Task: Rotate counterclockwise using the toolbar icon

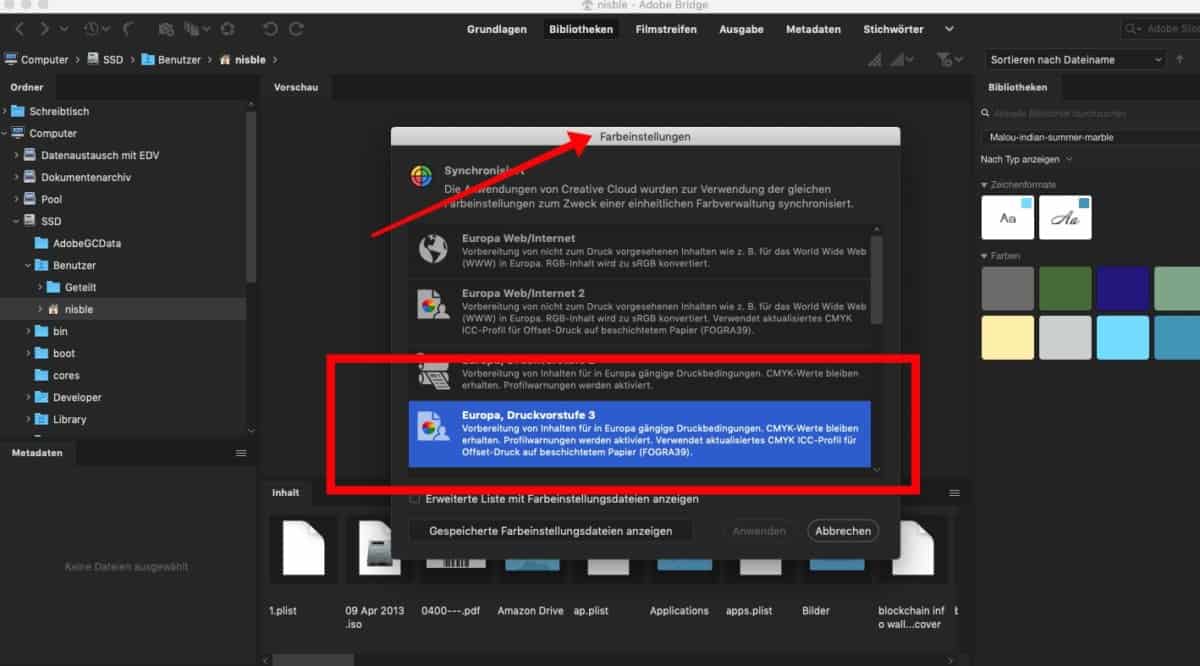Action: click(x=270, y=30)
